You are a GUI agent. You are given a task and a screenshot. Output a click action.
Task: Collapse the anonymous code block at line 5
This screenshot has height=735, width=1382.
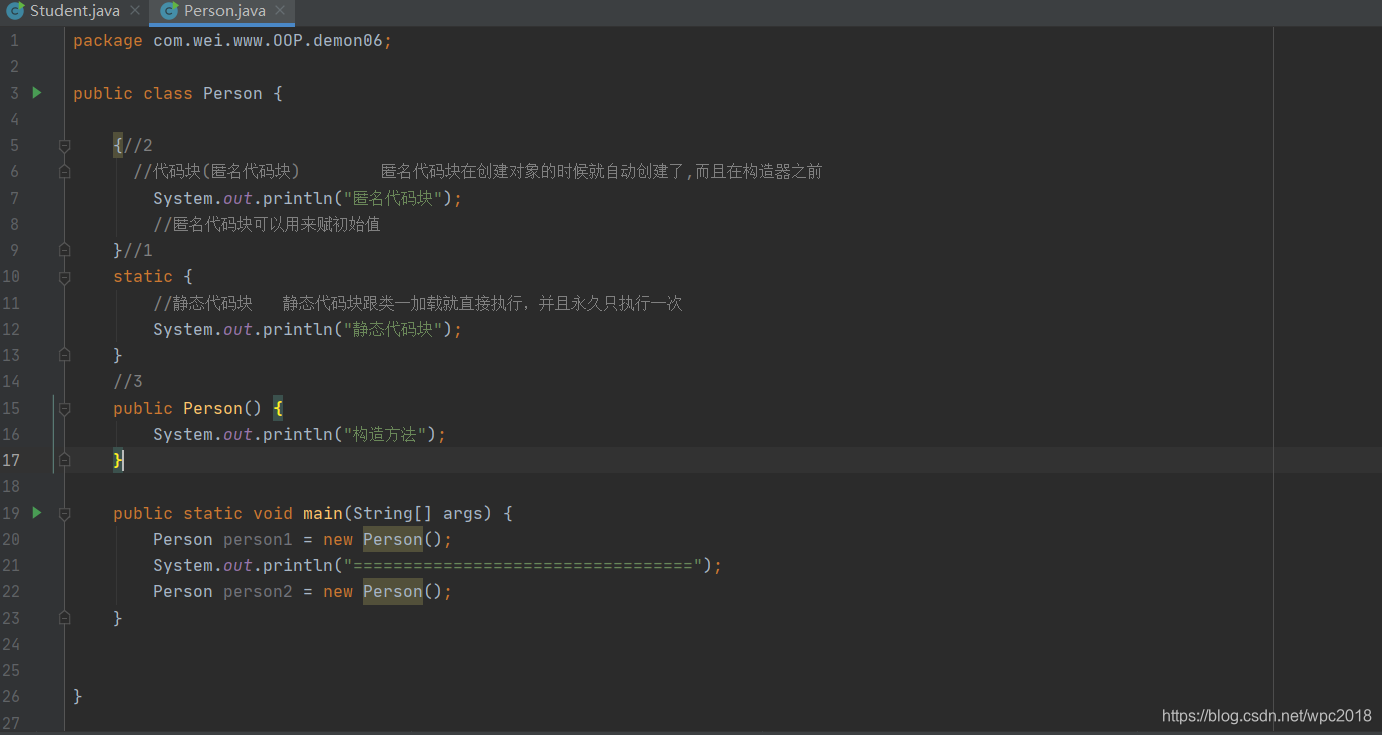tap(65, 146)
